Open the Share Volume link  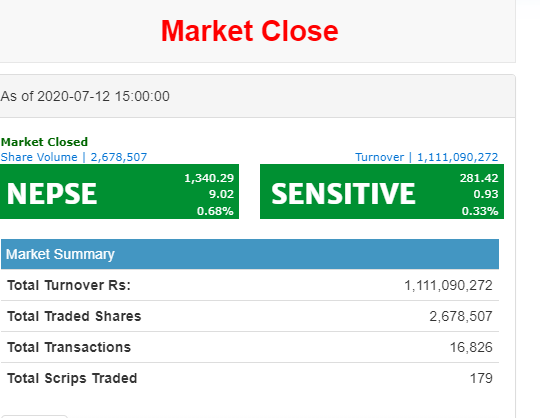pyautogui.click(x=74, y=157)
